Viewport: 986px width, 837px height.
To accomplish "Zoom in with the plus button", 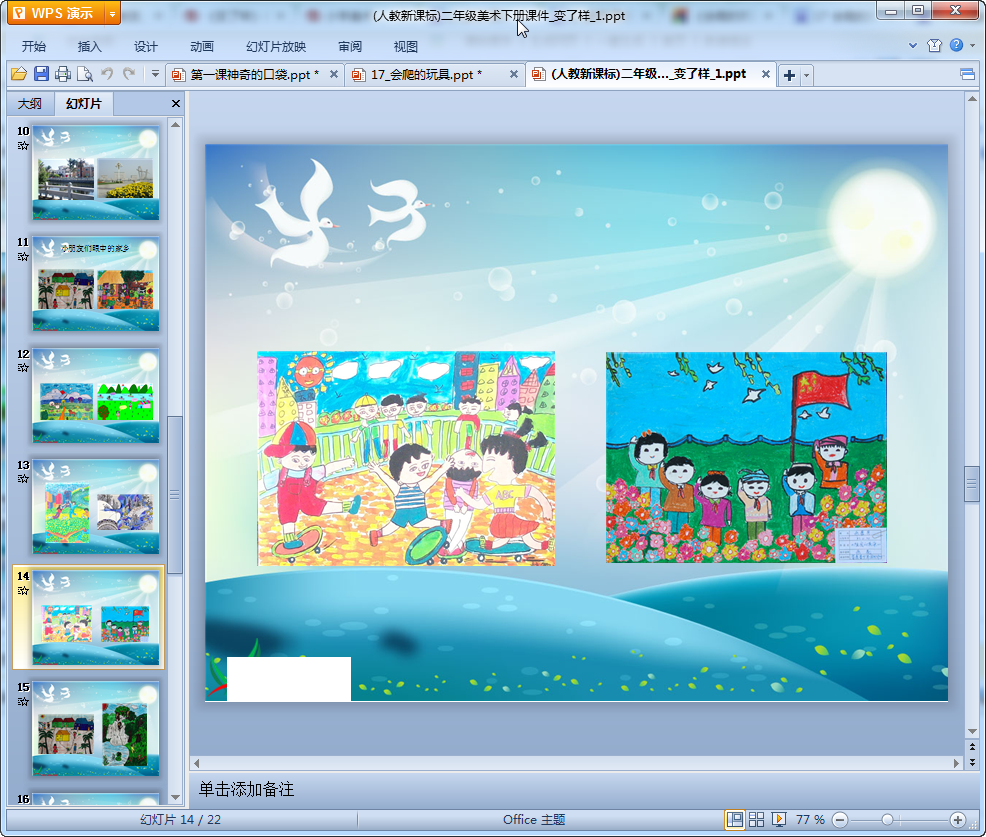I will pyautogui.click(x=958, y=819).
